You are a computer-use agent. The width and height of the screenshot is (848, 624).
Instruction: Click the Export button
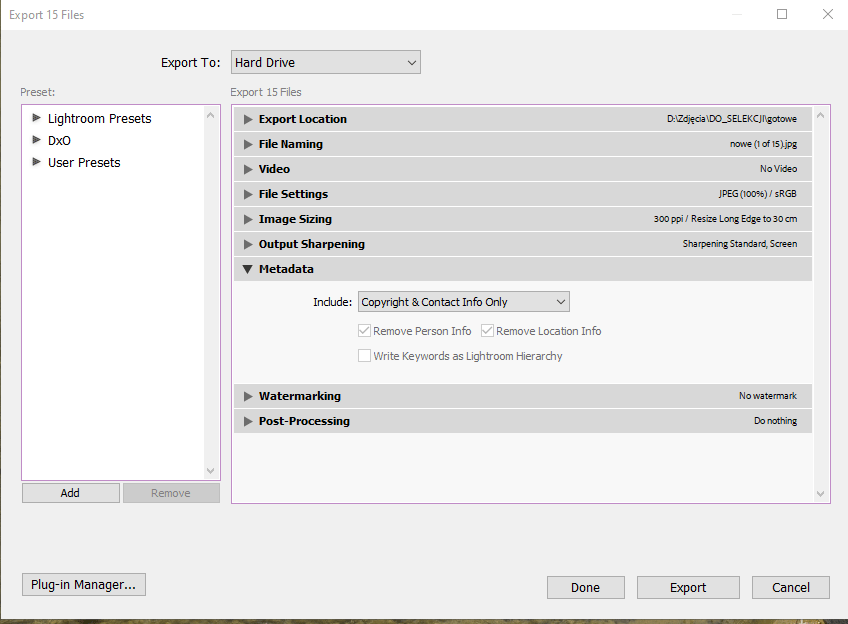tap(688, 588)
